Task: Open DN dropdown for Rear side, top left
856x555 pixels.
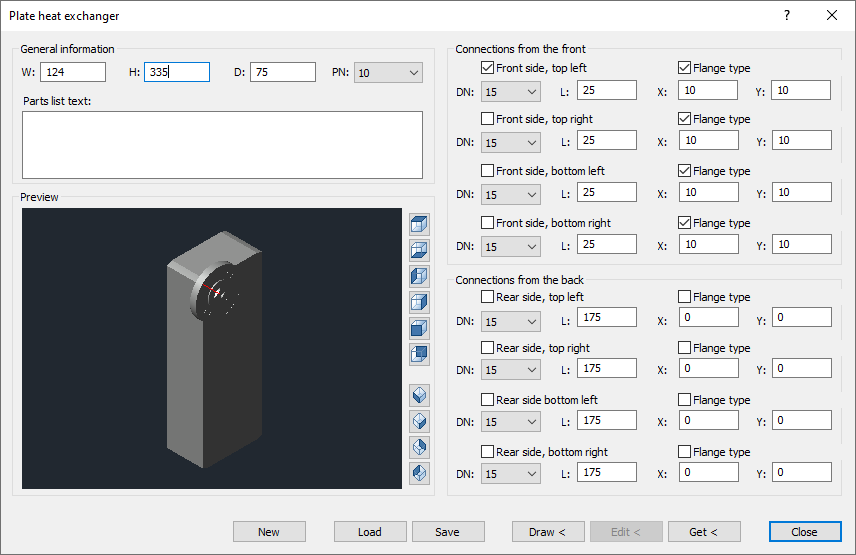Action: [510, 321]
